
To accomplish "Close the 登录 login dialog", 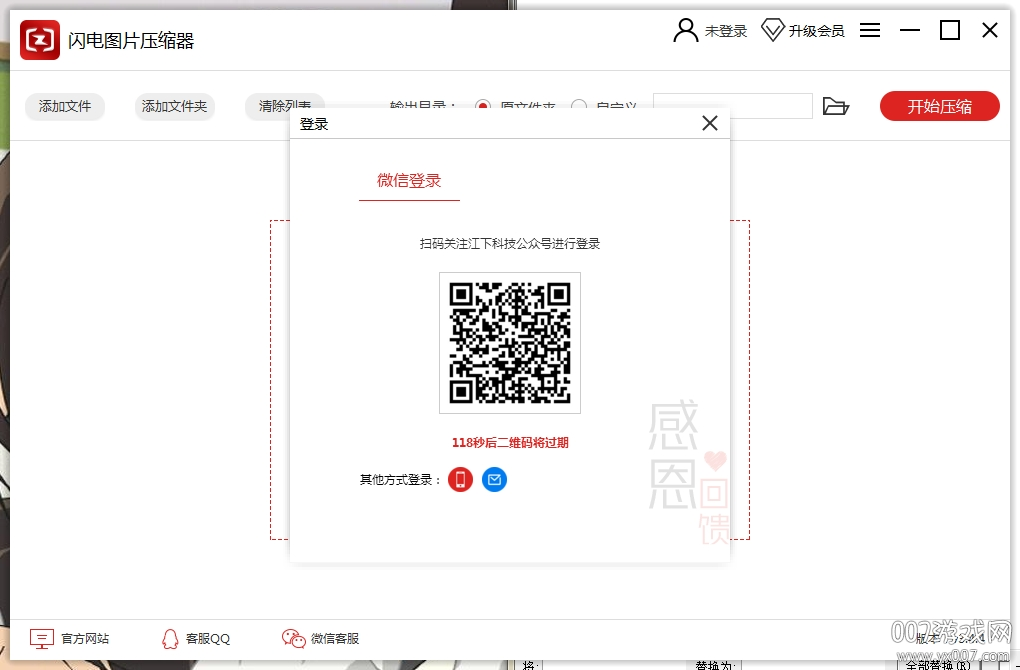I will click(x=710, y=123).
